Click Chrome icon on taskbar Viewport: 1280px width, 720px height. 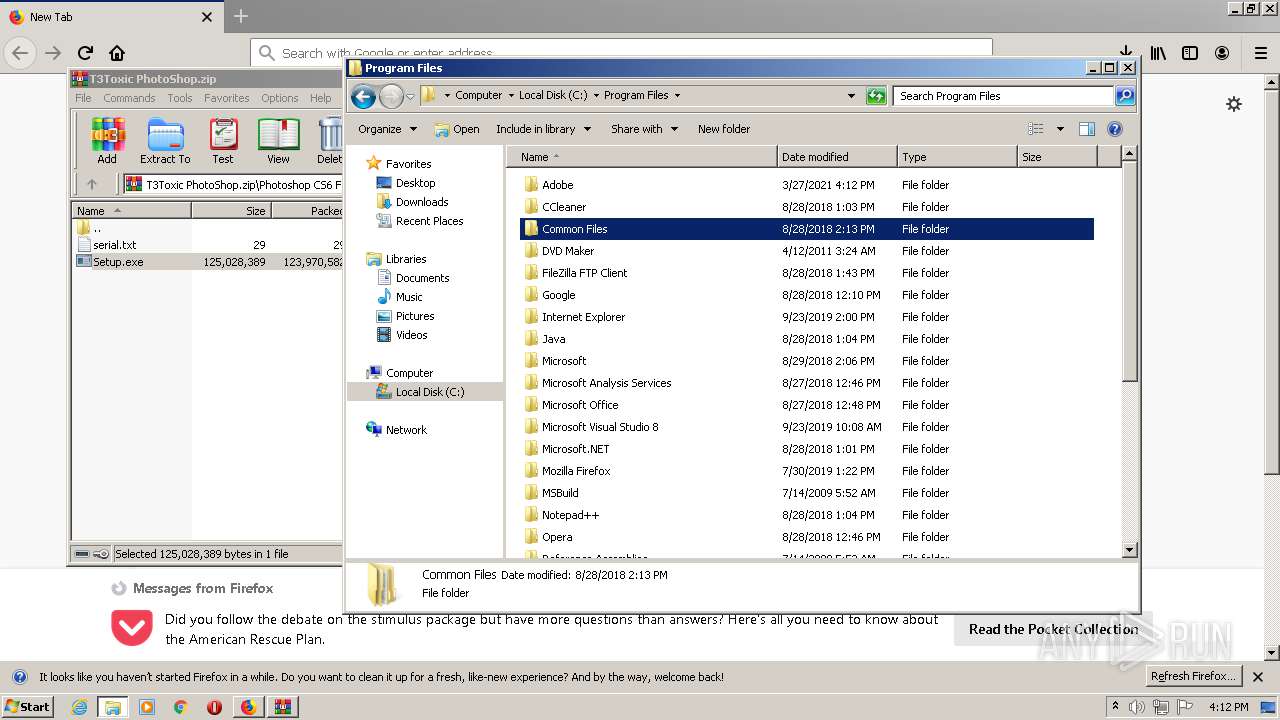click(x=180, y=707)
